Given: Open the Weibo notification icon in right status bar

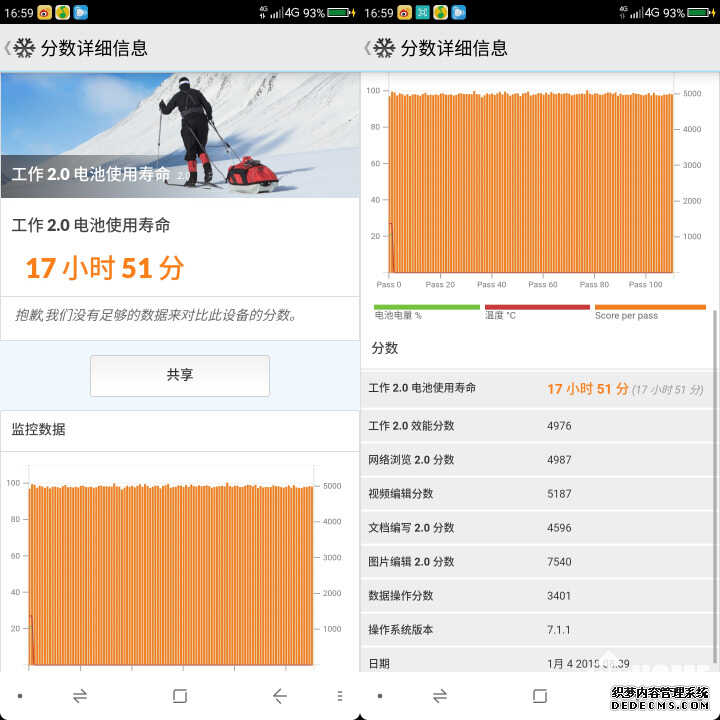Looking at the screenshot, I should [x=405, y=12].
